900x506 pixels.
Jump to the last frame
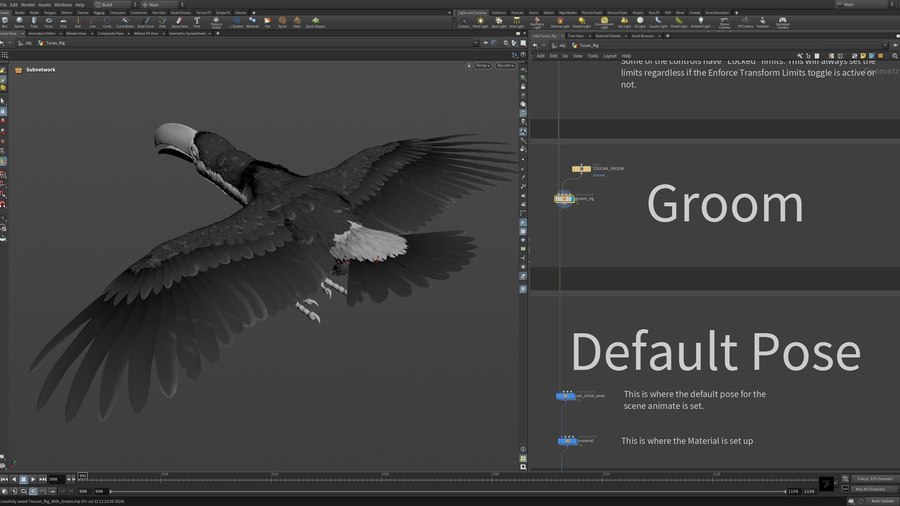[x=42, y=479]
